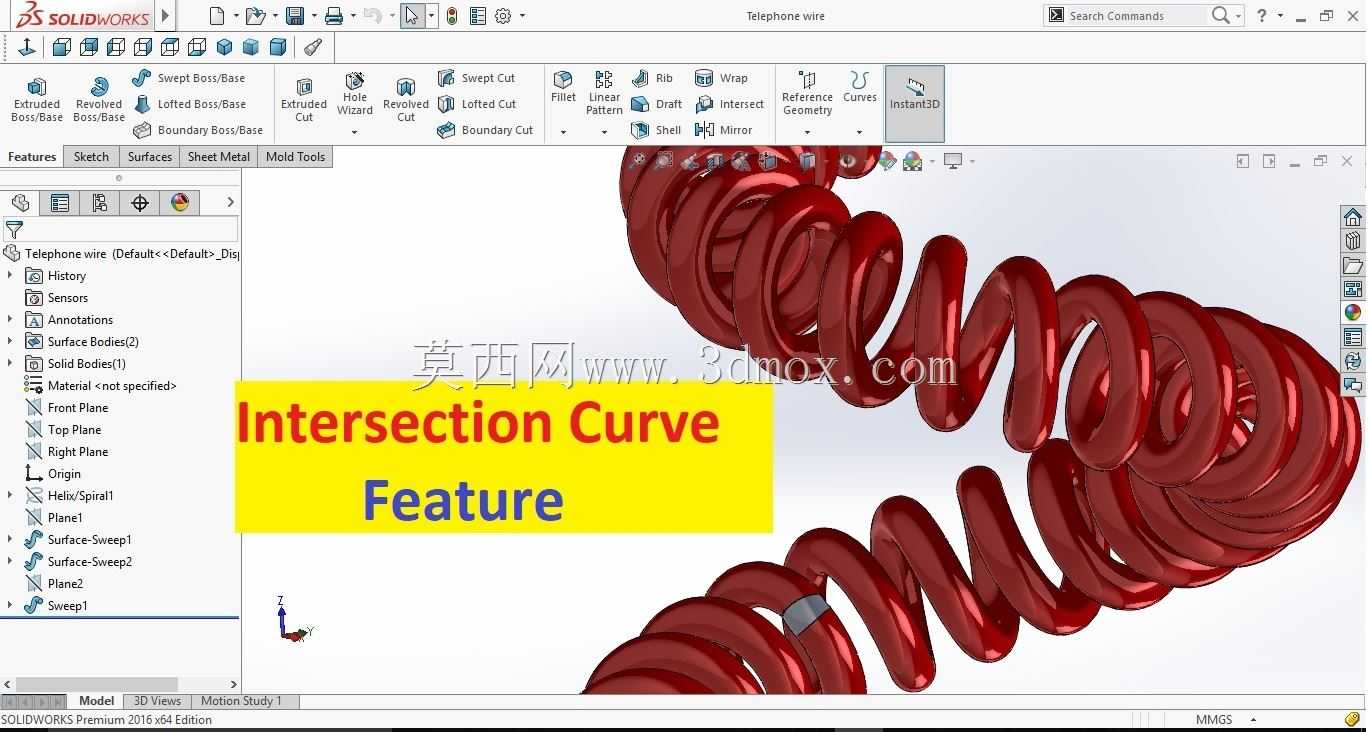The image size is (1368, 732).
Task: Click the Normal To view icon
Action: coord(27,47)
